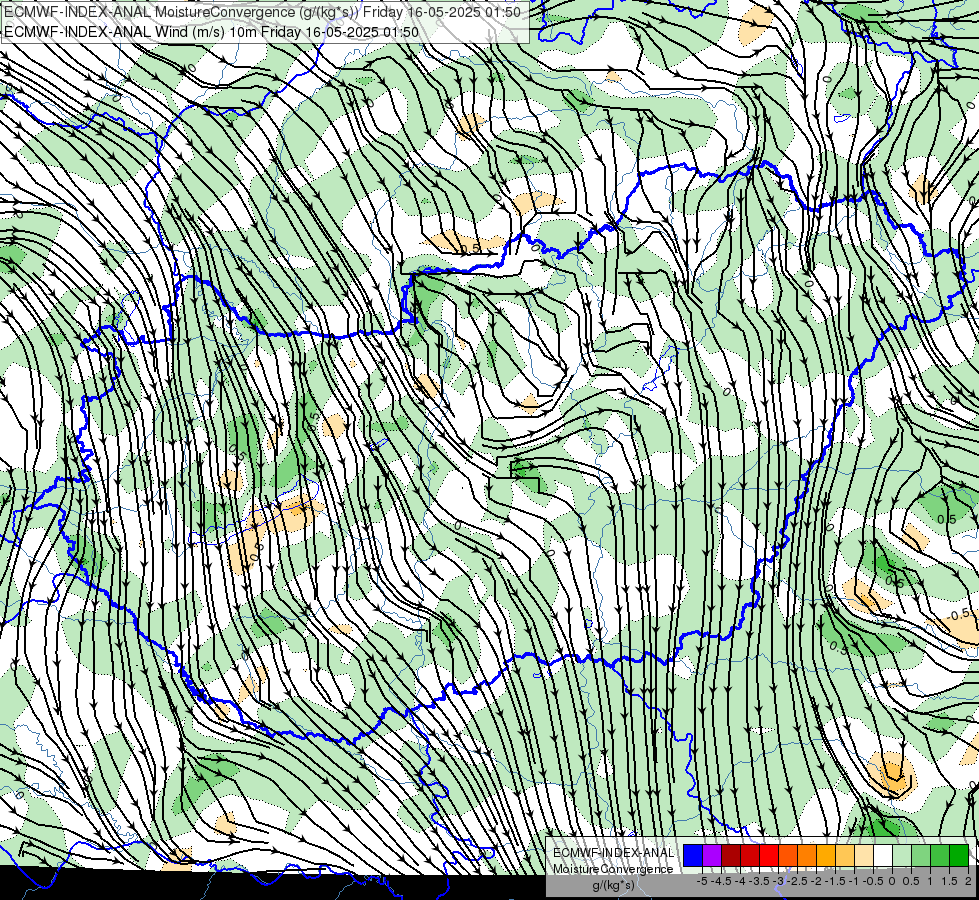Viewport: 979px width, 900px height.
Task: Select the darkest green legend swatch
Action: (959, 855)
